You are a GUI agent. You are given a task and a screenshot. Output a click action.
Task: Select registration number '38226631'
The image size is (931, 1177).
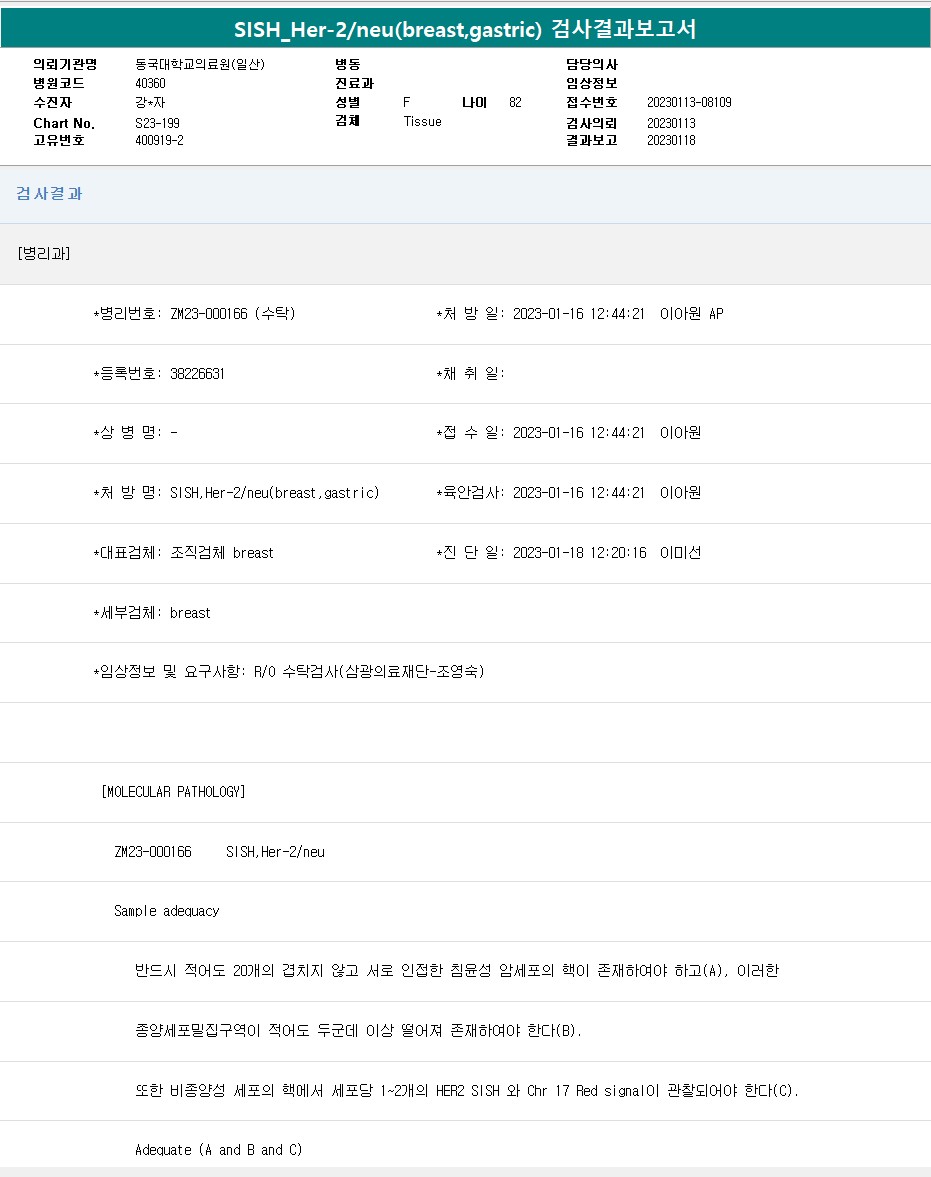pyautogui.click(x=197, y=374)
